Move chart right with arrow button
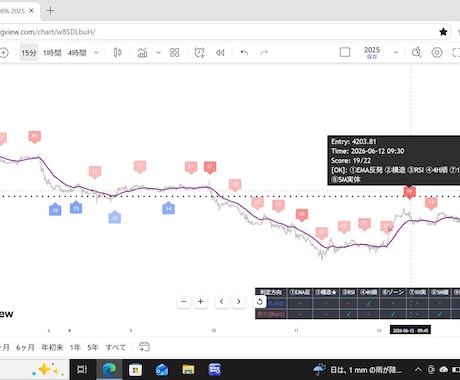Screen dimensions: 460x380 tap(239, 302)
